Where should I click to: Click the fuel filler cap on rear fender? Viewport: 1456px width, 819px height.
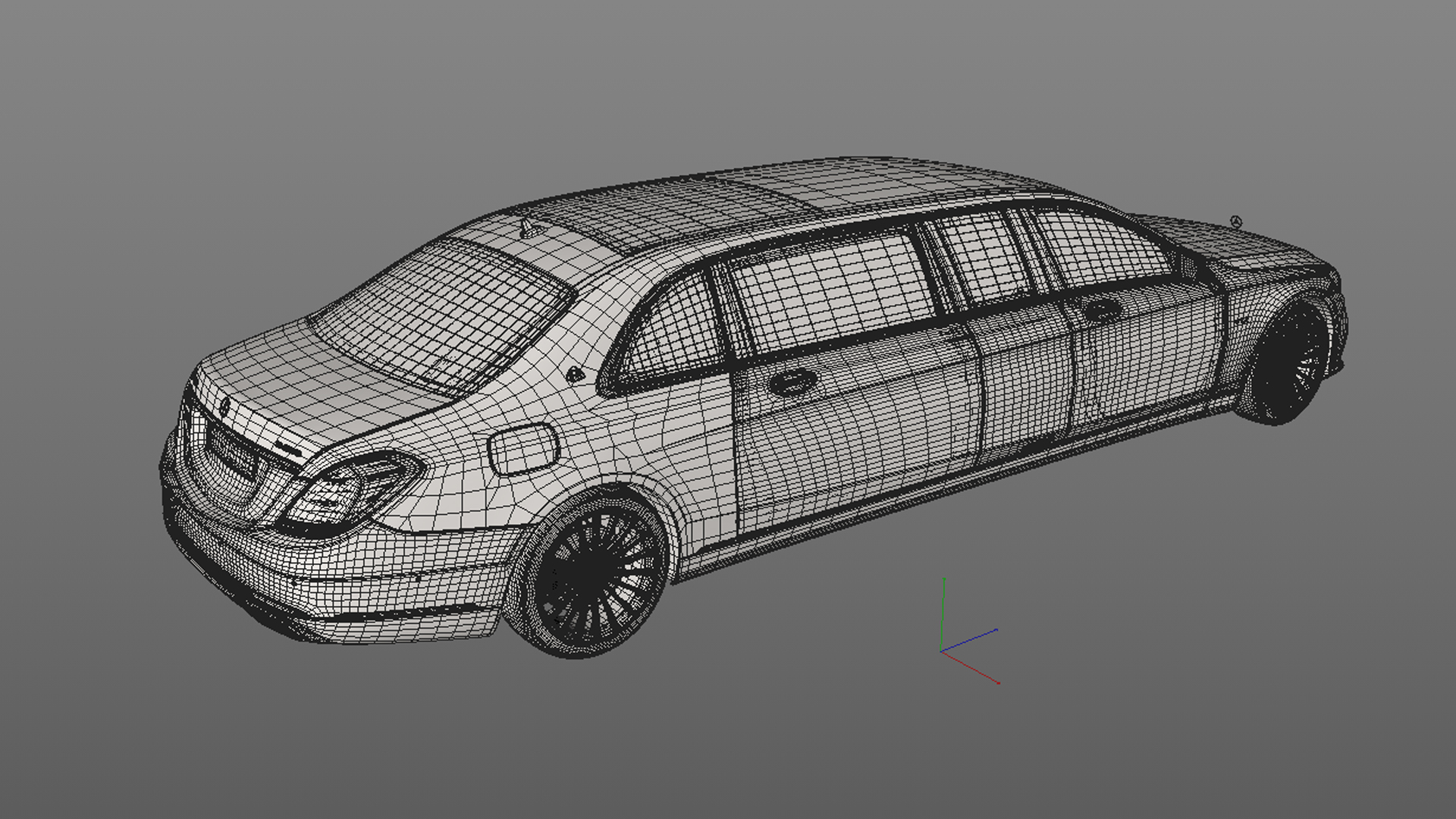point(523,449)
